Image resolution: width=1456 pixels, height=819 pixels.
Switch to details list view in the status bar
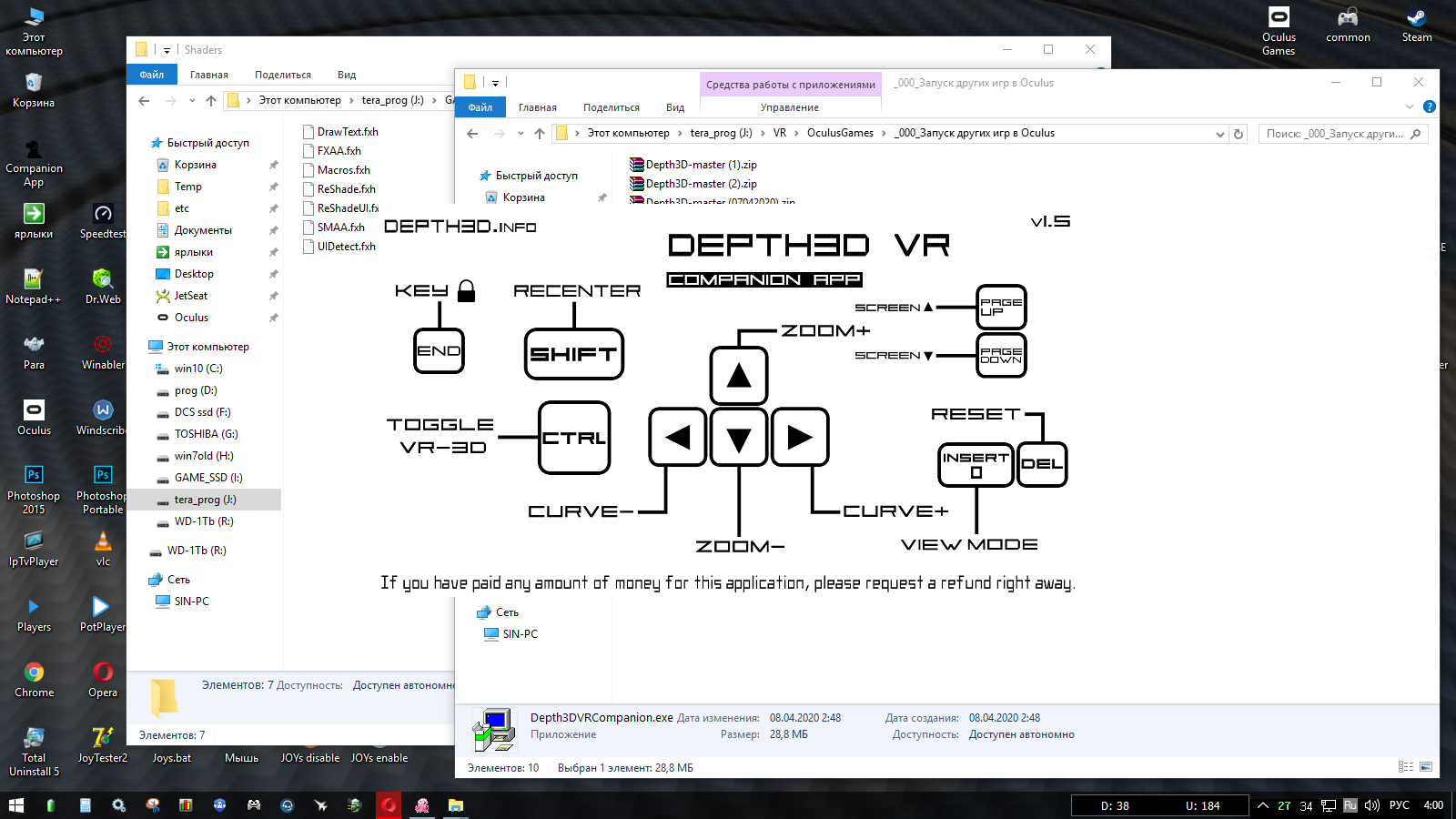click(x=1406, y=767)
